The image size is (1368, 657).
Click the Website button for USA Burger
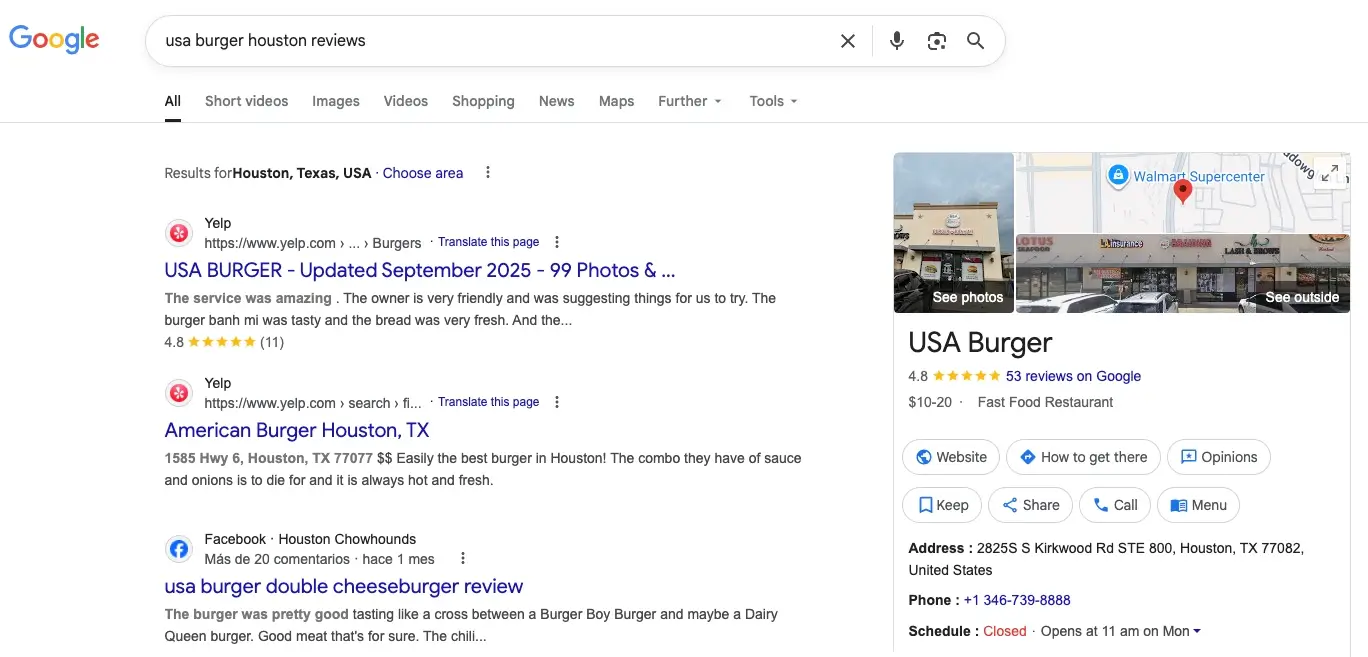[x=950, y=457]
